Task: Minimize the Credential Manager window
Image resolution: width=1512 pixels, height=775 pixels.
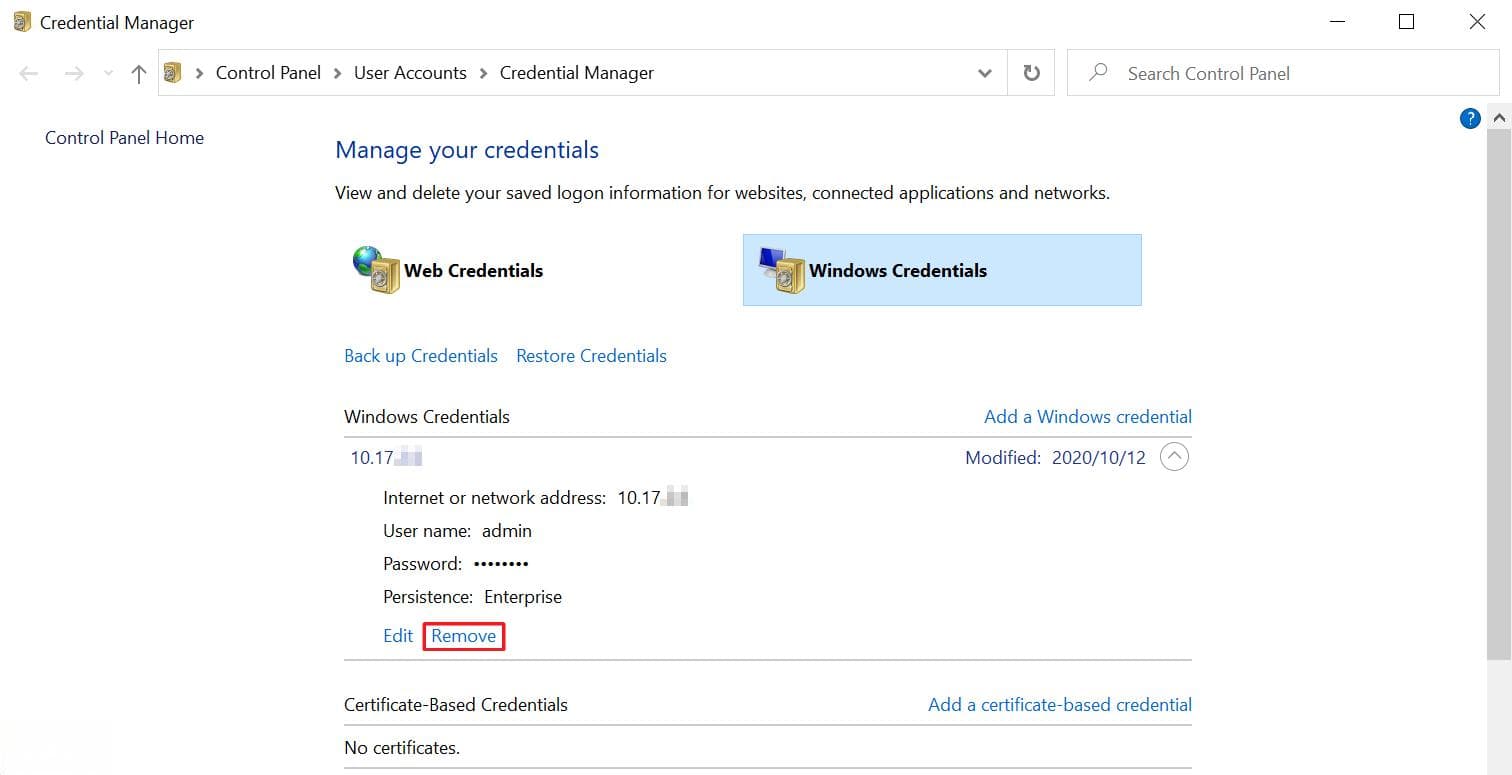Action: click(1337, 22)
